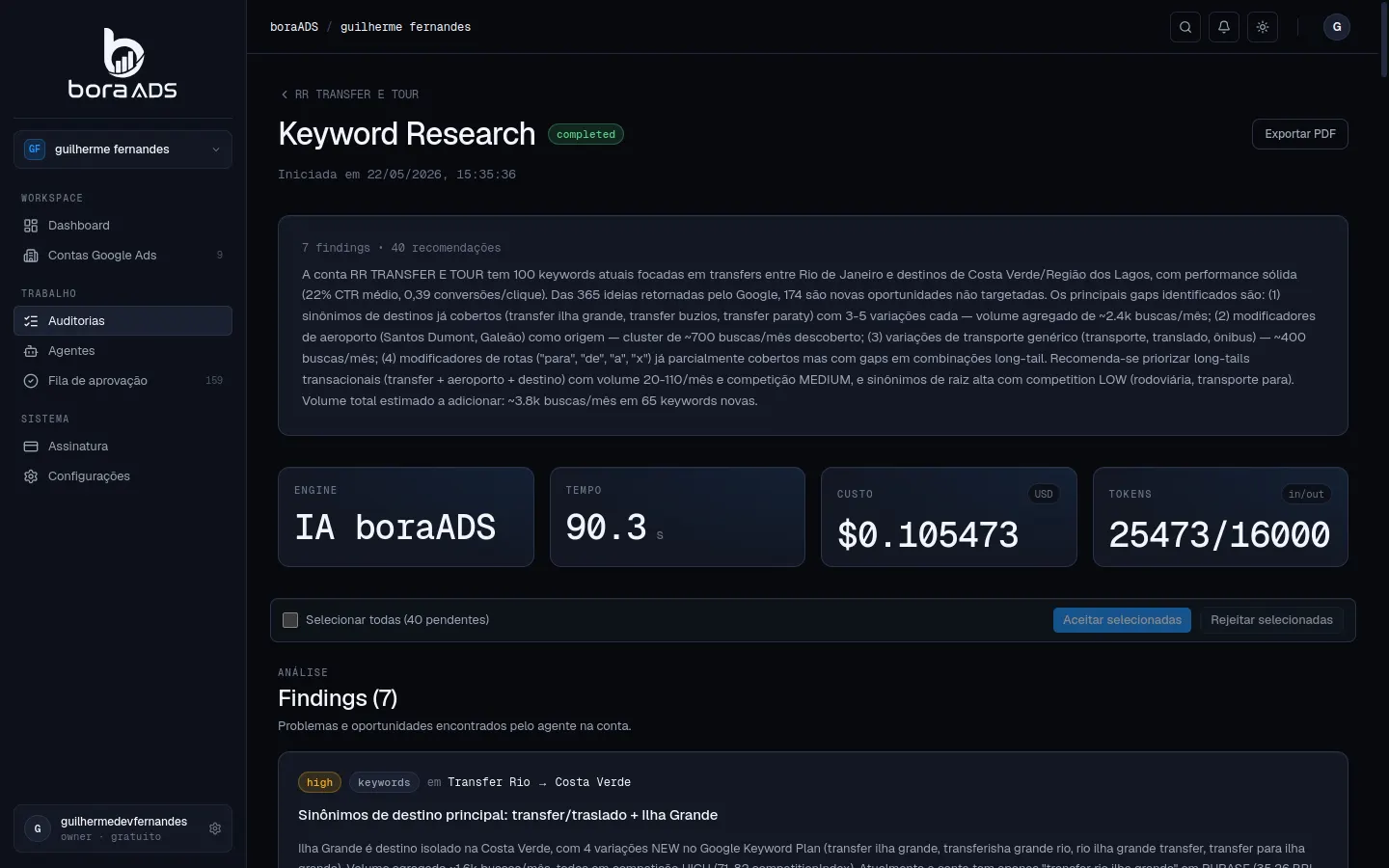
Task: Click the 90.3 tempo value
Action: (x=606, y=528)
